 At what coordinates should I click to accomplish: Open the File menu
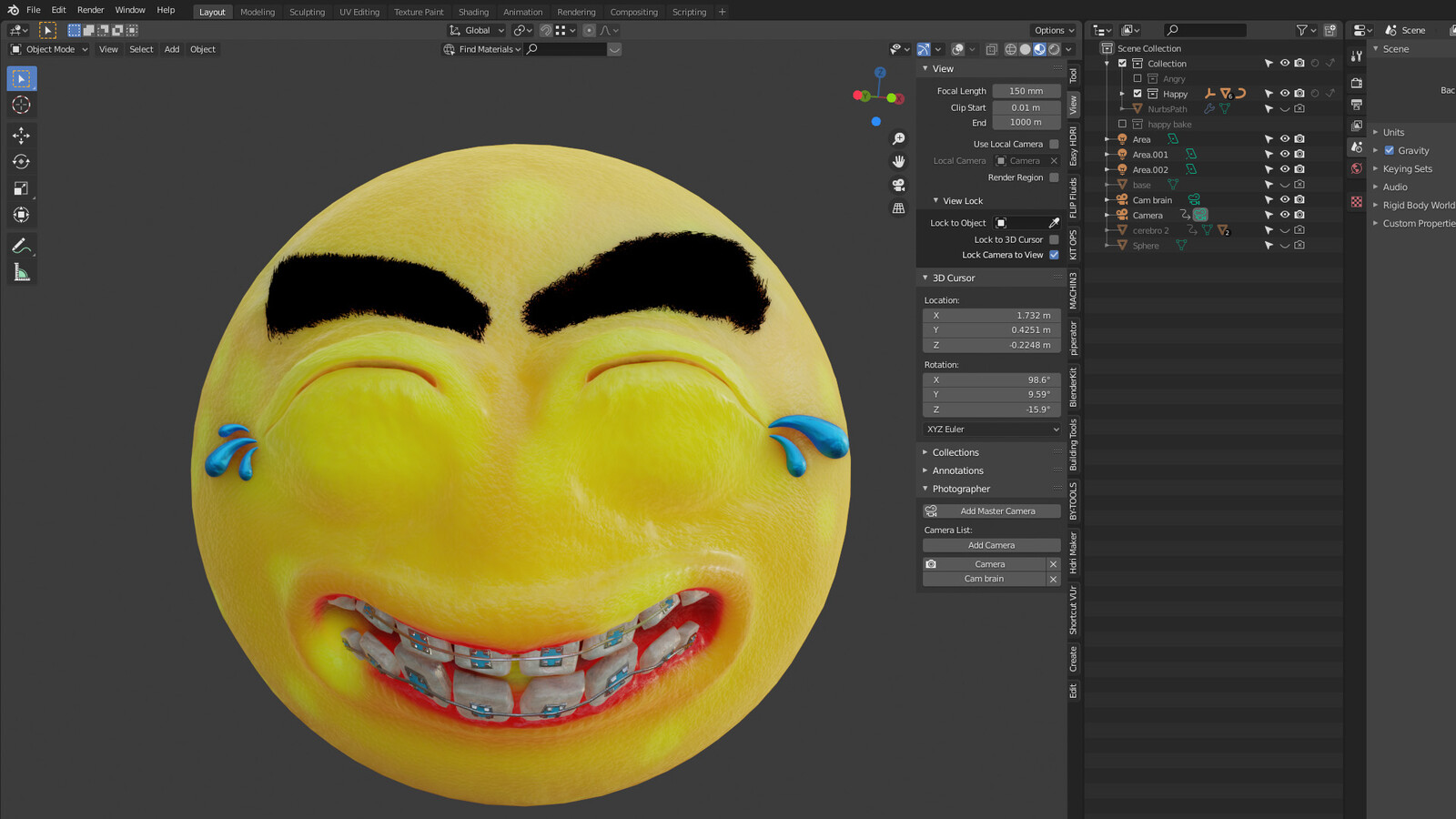click(x=34, y=10)
